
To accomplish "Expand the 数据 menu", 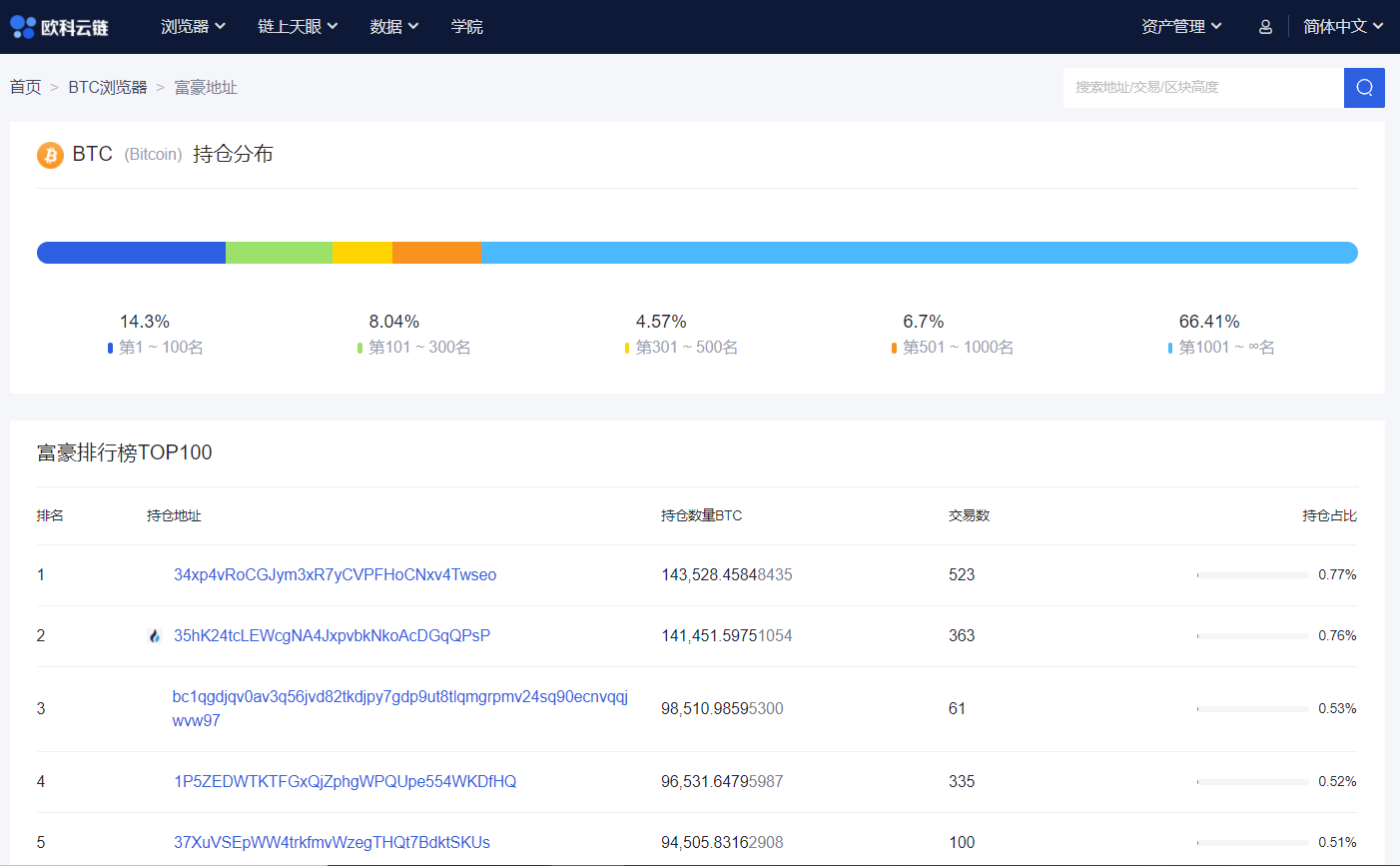I will [393, 27].
